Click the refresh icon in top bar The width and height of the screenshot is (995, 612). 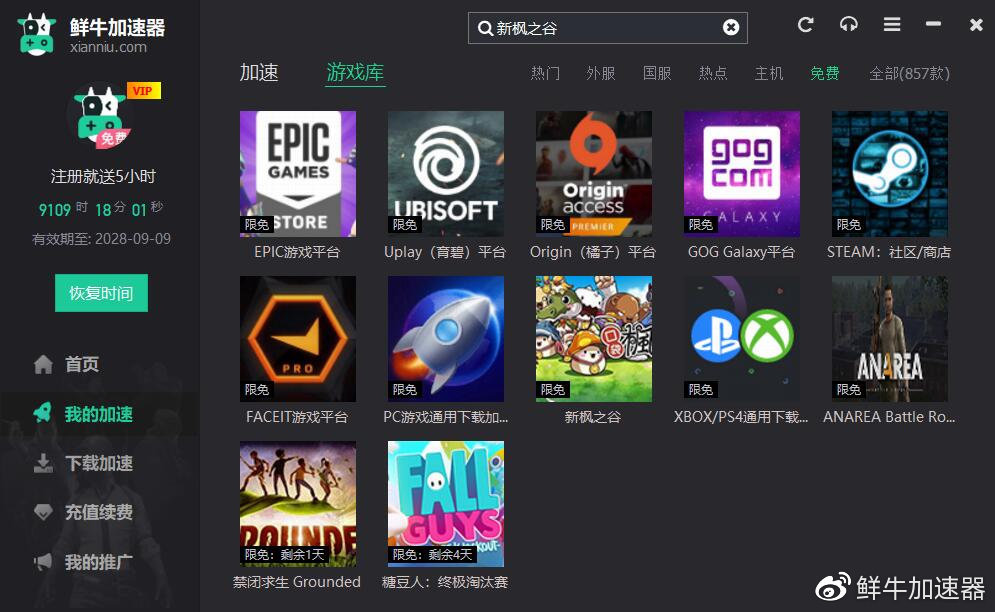pos(805,25)
